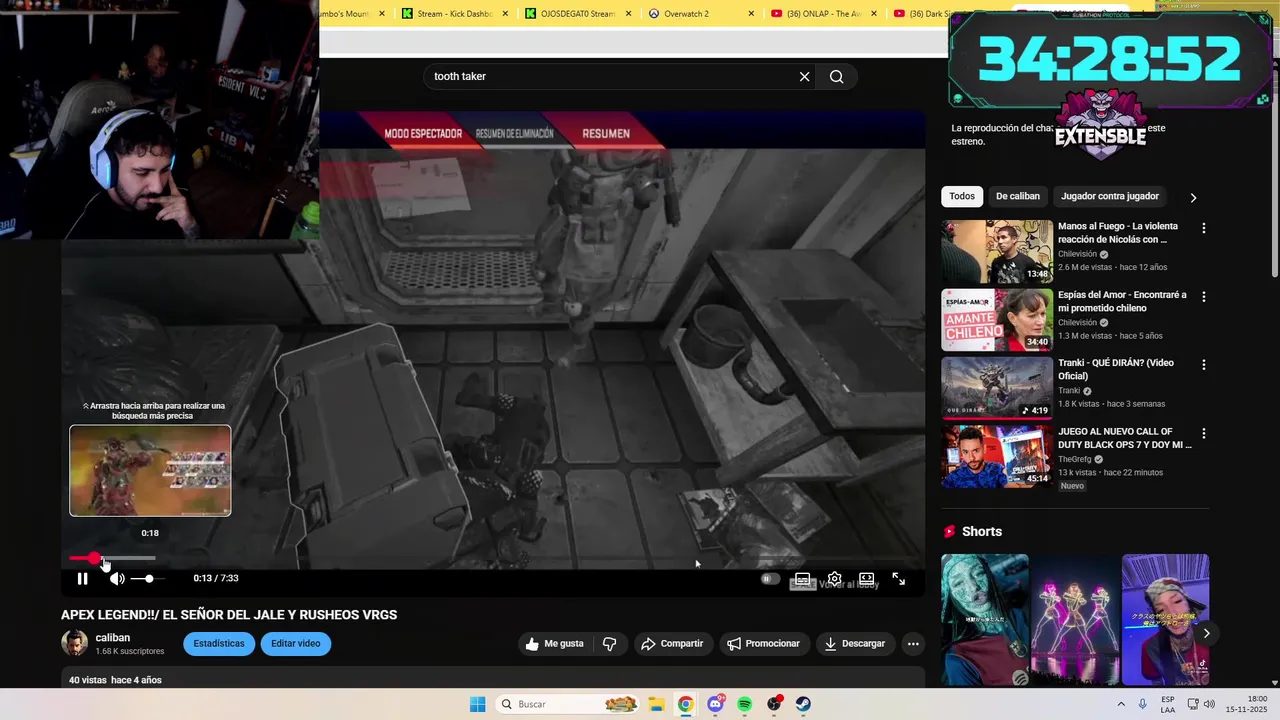Click the Promocionar button
The height and width of the screenshot is (720, 1280).
click(x=763, y=644)
